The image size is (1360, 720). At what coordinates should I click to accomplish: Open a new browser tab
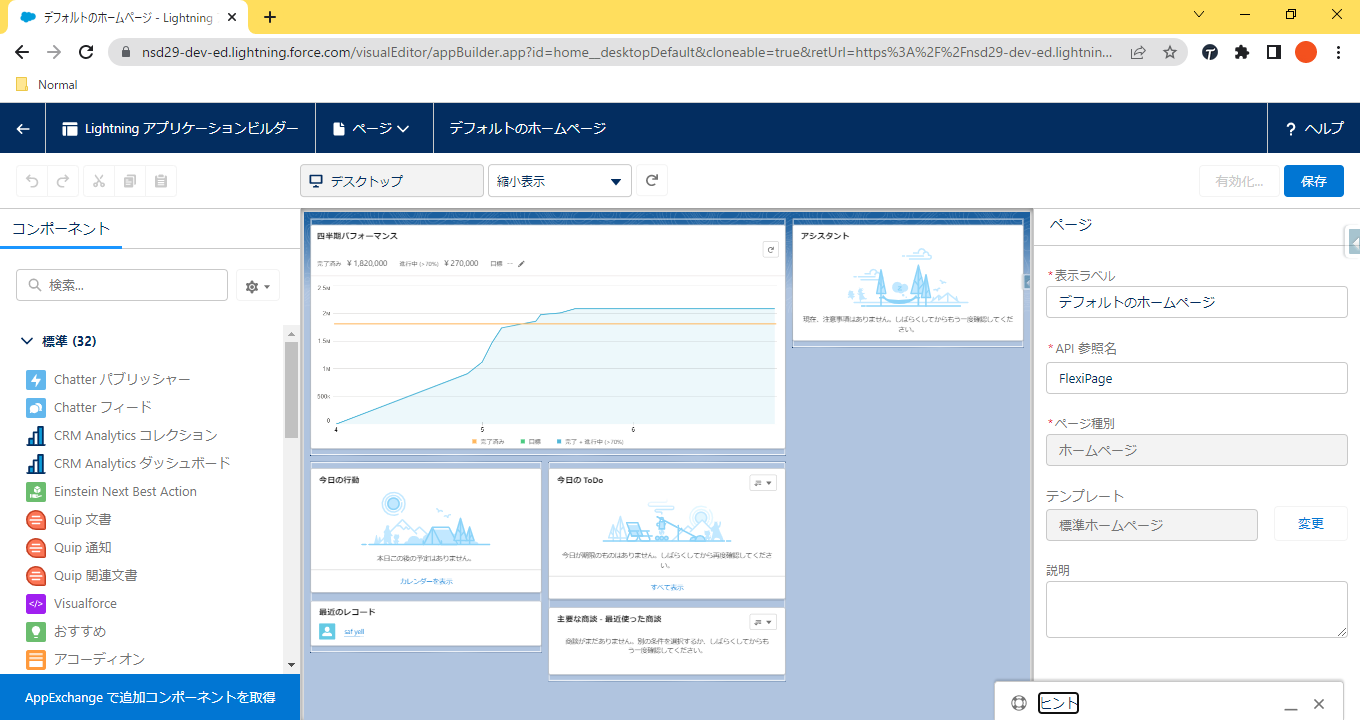[269, 17]
